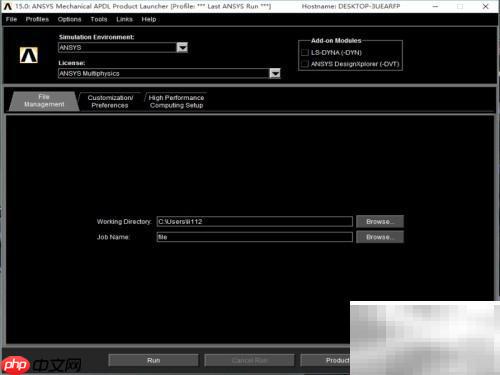
Task: Switch to High Performance Computing Setup tab
Action: [176, 101]
